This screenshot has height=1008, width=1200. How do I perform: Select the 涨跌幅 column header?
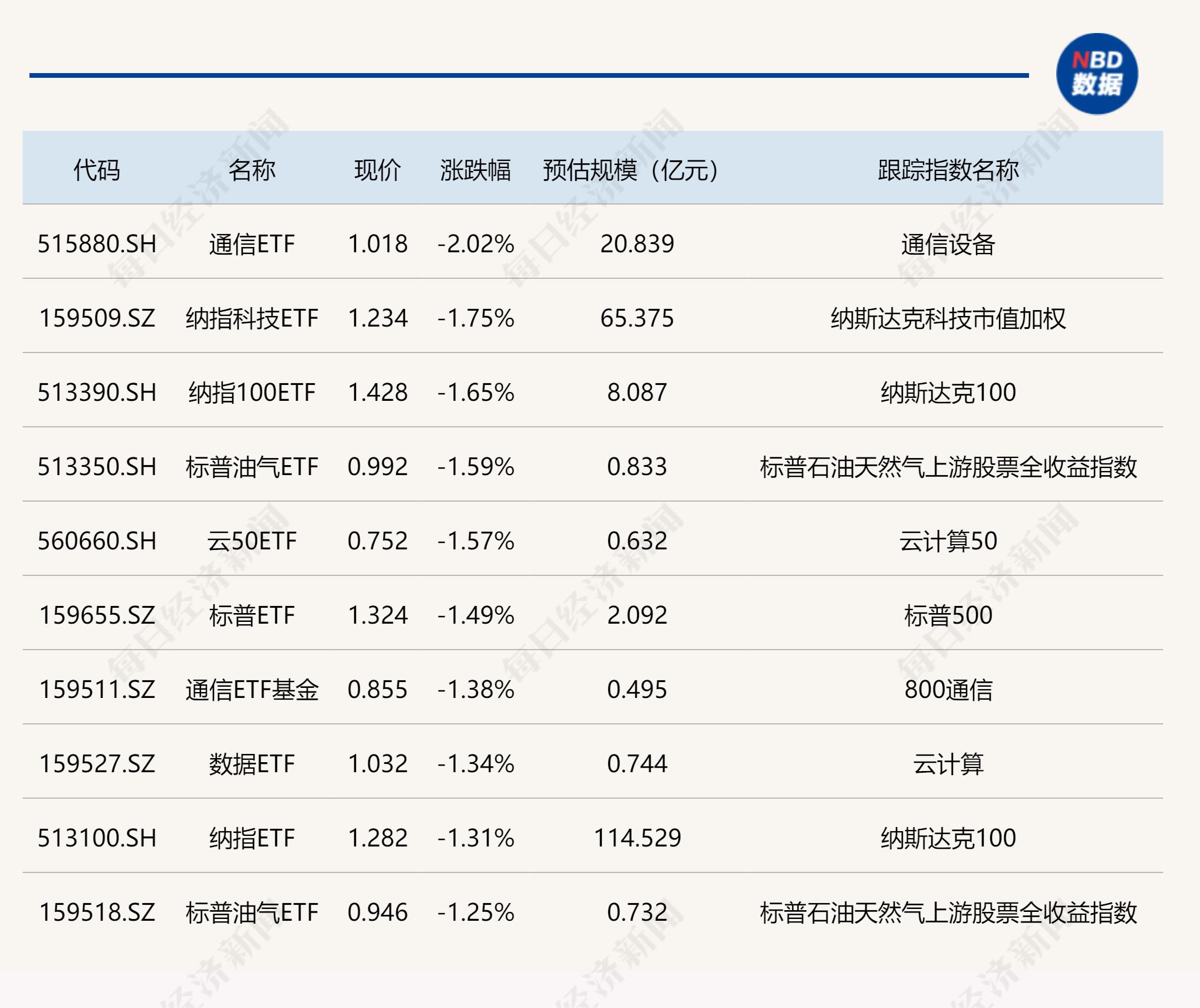click(x=476, y=170)
